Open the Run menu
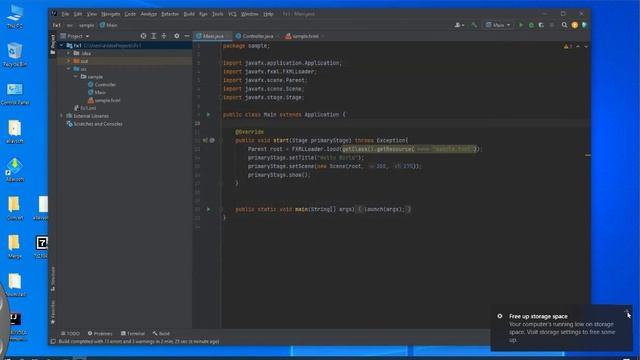This screenshot has width=640, height=360. coord(203,14)
